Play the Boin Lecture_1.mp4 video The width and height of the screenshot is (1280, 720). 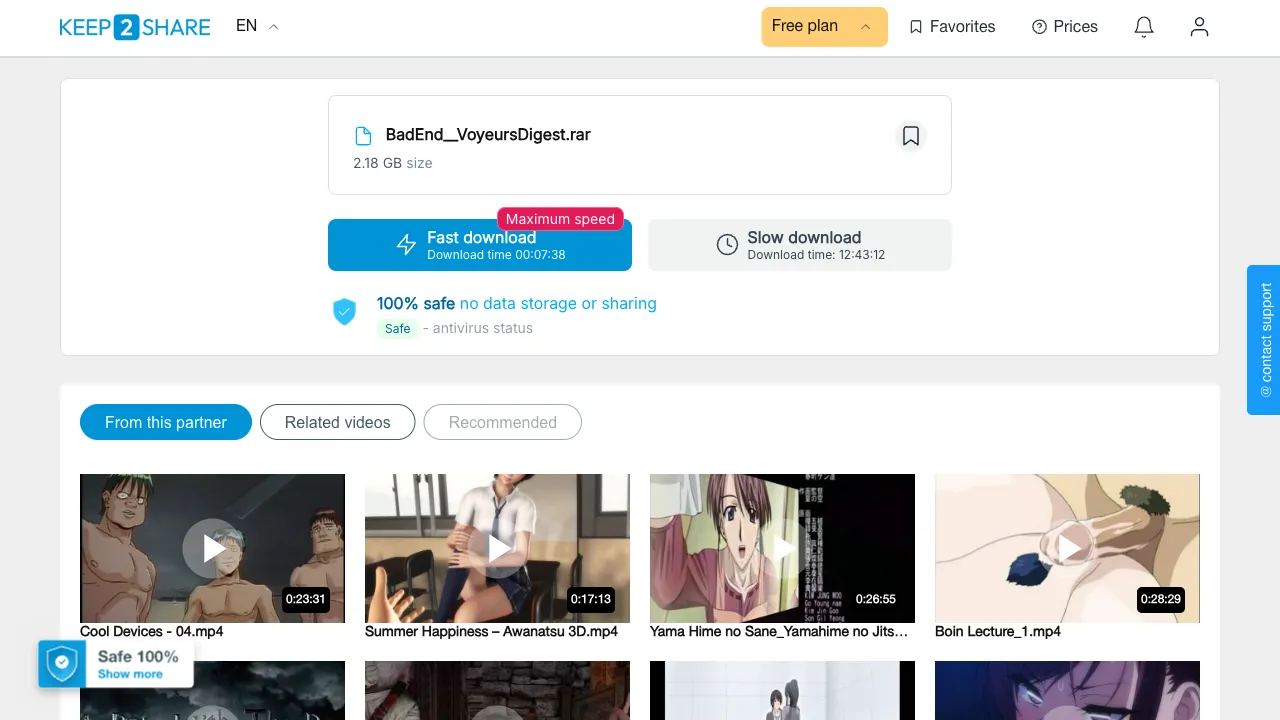(x=1067, y=548)
